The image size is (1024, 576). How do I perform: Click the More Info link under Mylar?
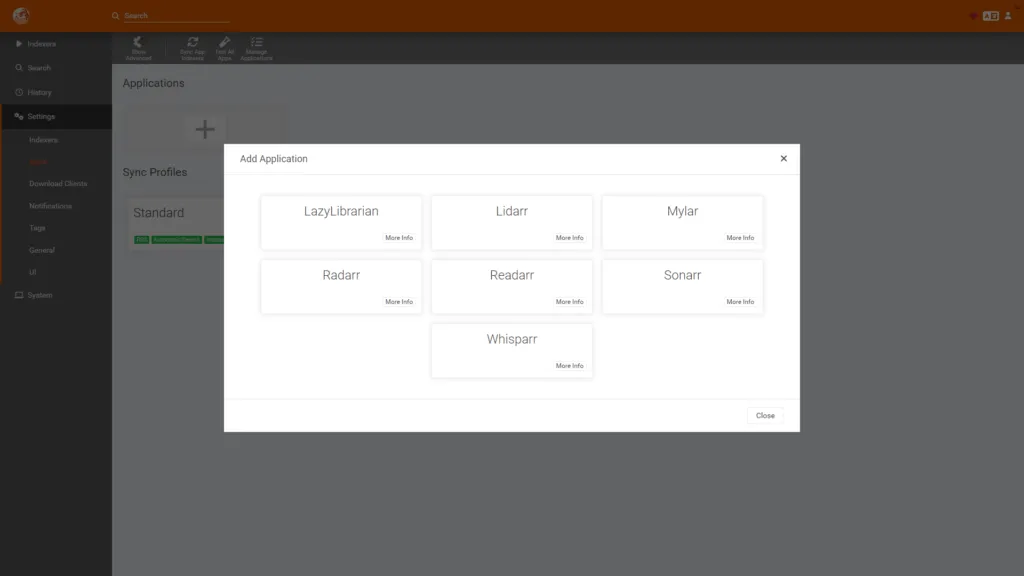click(x=740, y=238)
